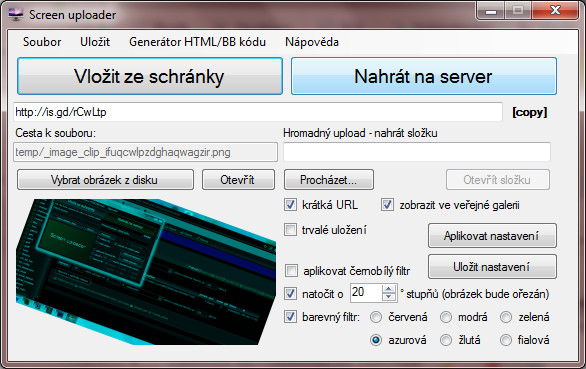Click the 'stupňů (obrázek bude ořezán)' text
Viewport: 586px width, 369px height.
pyautogui.click(x=478, y=294)
